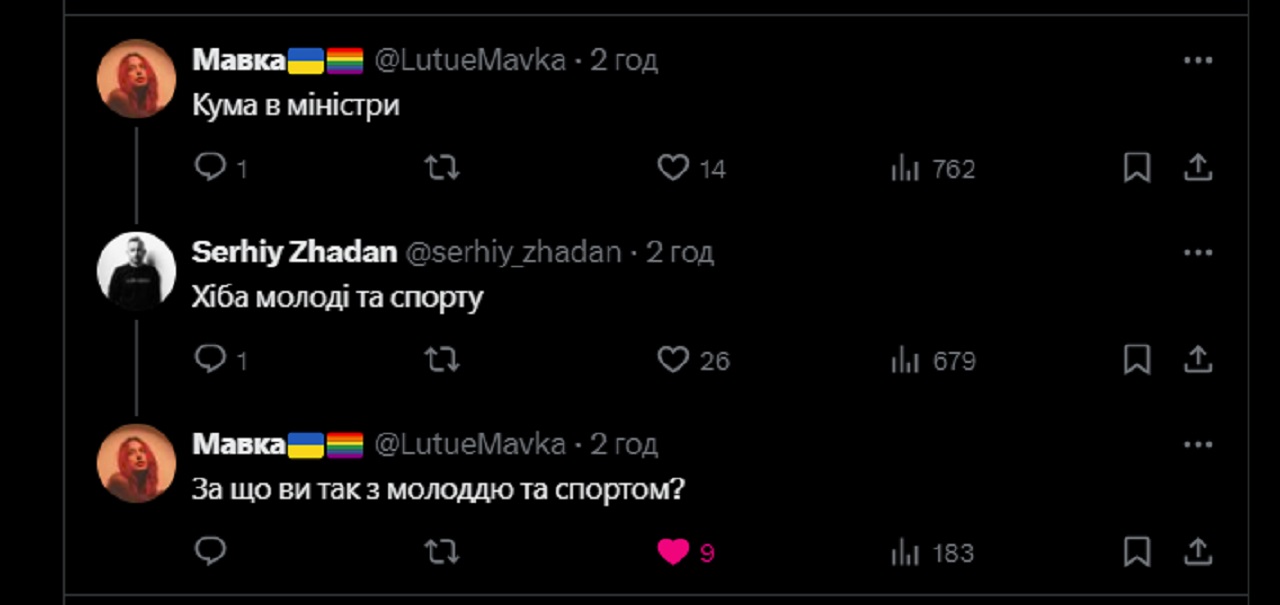Reply to Serhiy Zhadan's tweet
Image resolution: width=1280 pixels, height=605 pixels.
click(210, 359)
